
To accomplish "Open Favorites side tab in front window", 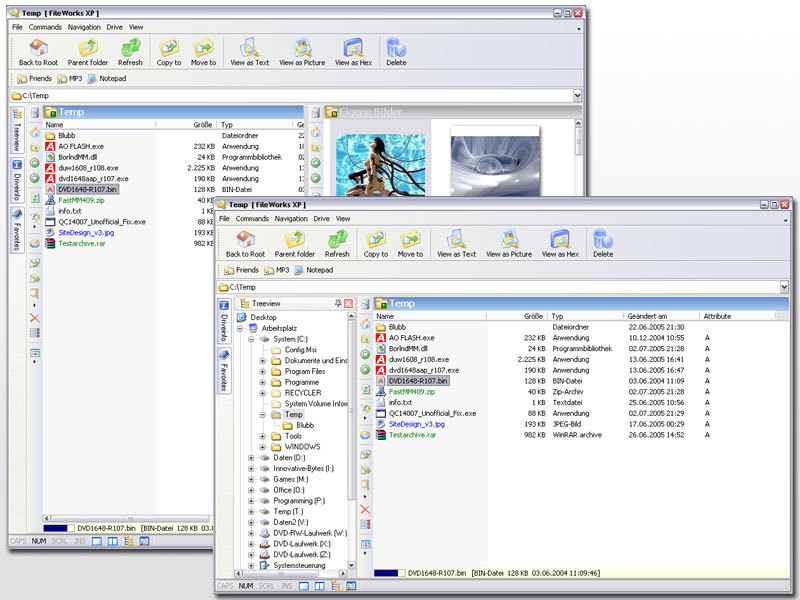I will pos(224,371).
